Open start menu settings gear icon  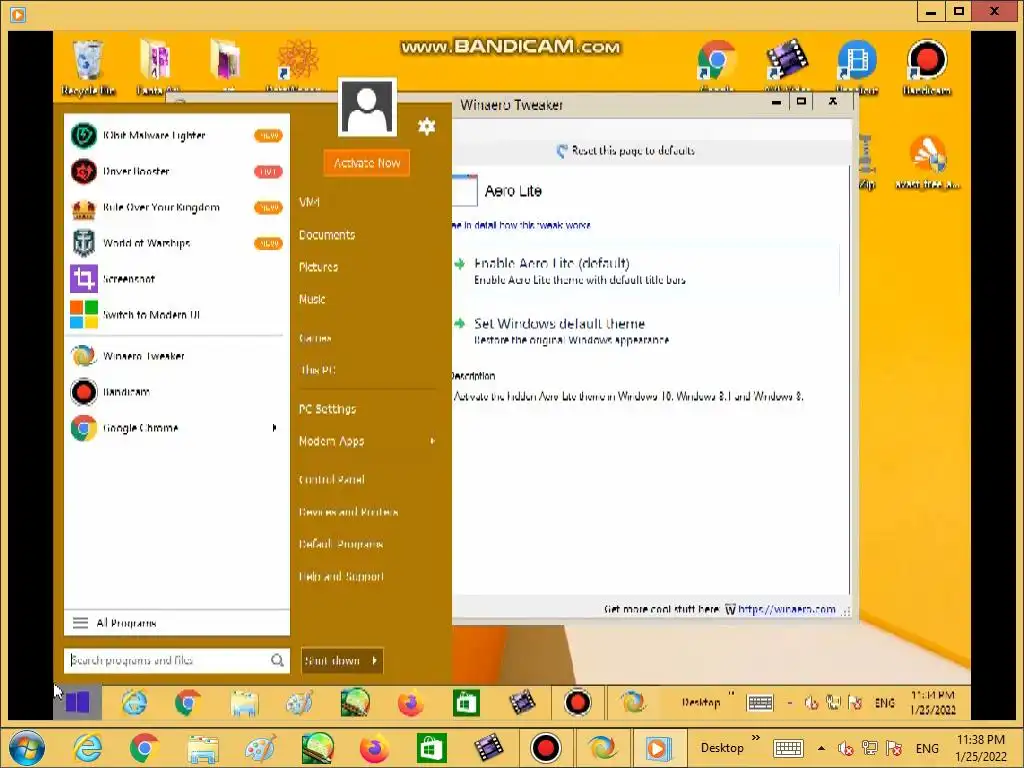pos(426,126)
